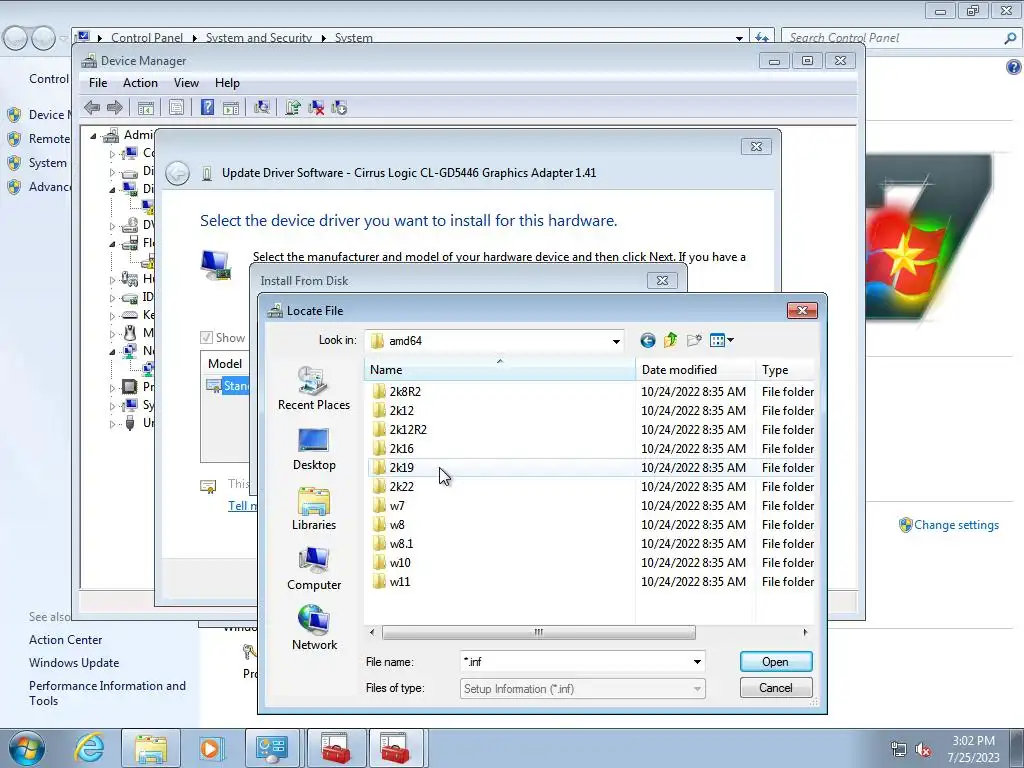1024x768 pixels.
Task: Open the Action menu in Device Manager
Action: tap(140, 83)
